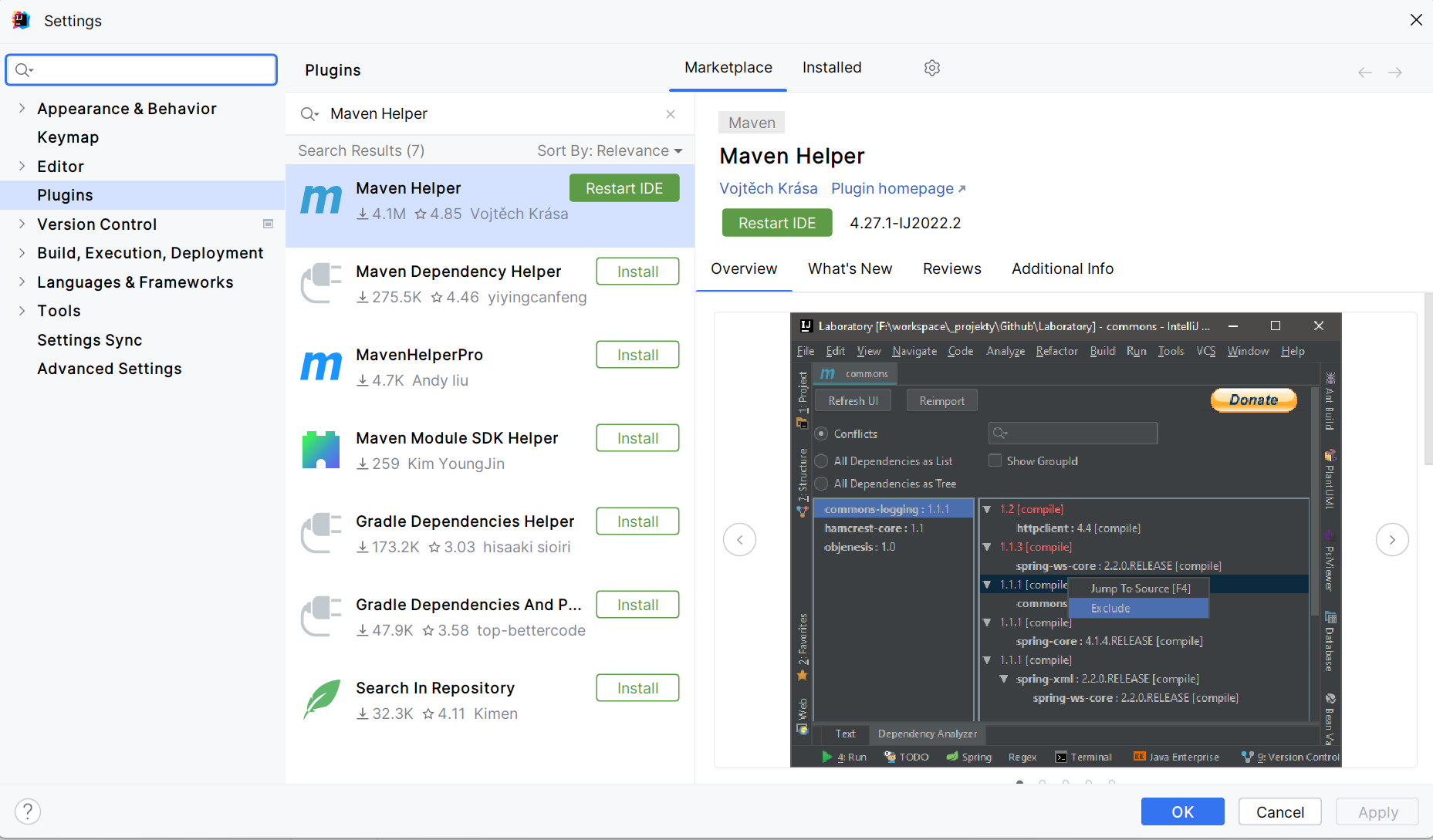This screenshot has width=1433, height=840.
Task: Install Maven Dependency Helper plugin
Action: pyautogui.click(x=637, y=272)
